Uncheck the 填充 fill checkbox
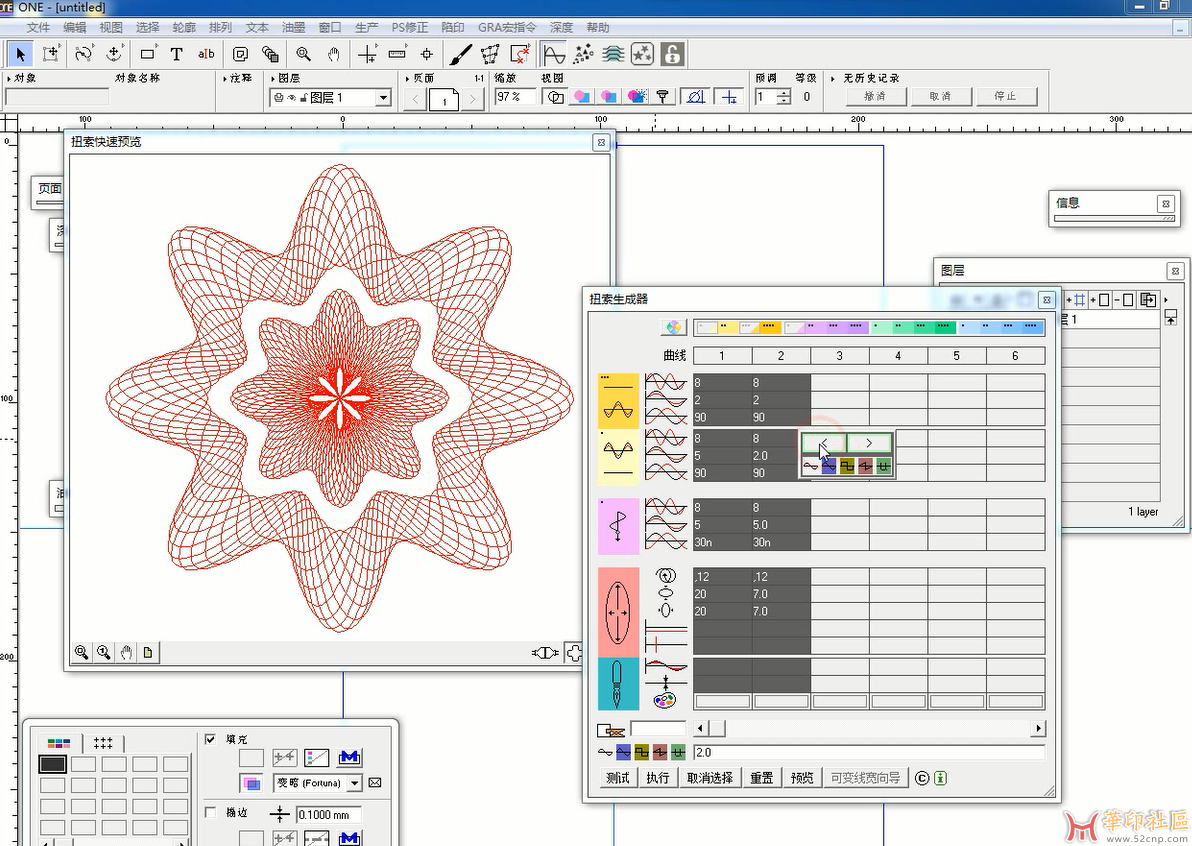The image size is (1192, 846). coord(210,739)
